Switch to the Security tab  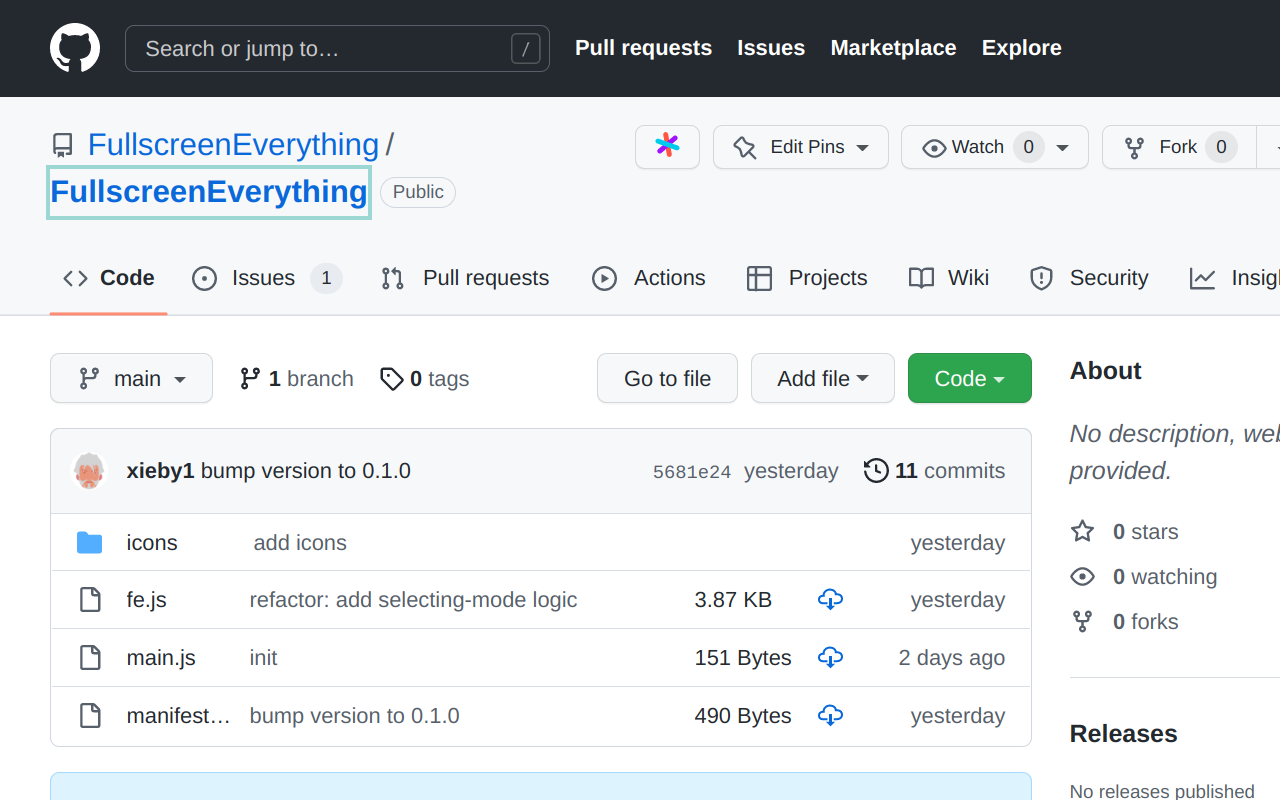(x=1088, y=278)
